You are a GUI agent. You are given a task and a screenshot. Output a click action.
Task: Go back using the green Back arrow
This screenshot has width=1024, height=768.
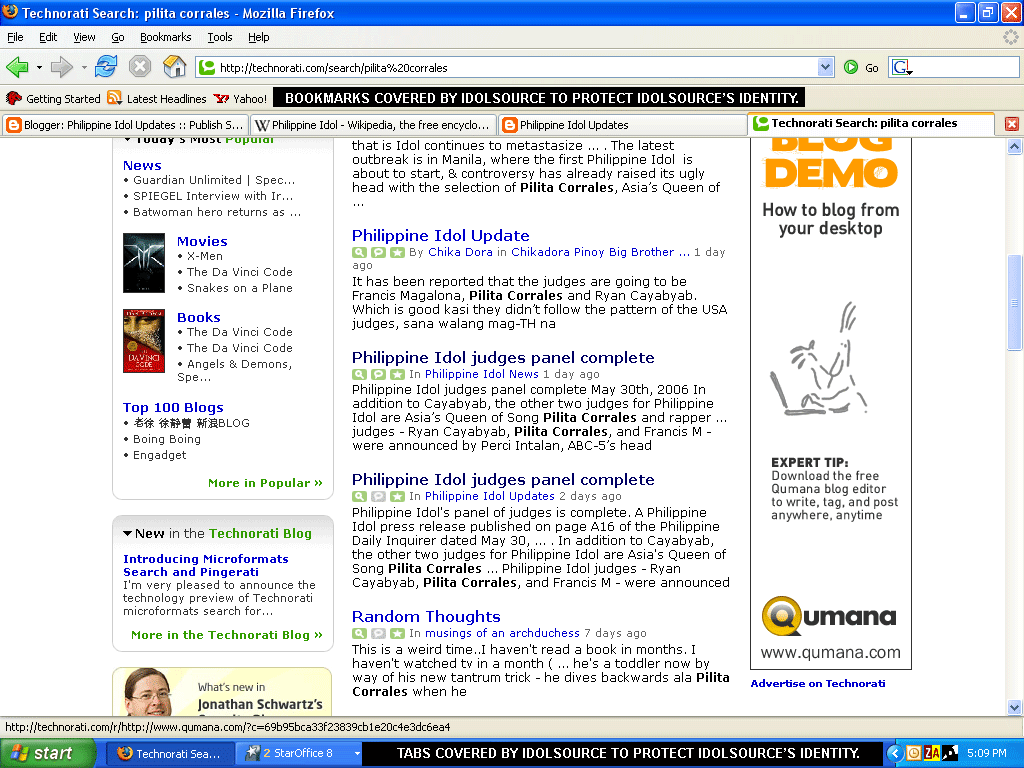[17, 67]
